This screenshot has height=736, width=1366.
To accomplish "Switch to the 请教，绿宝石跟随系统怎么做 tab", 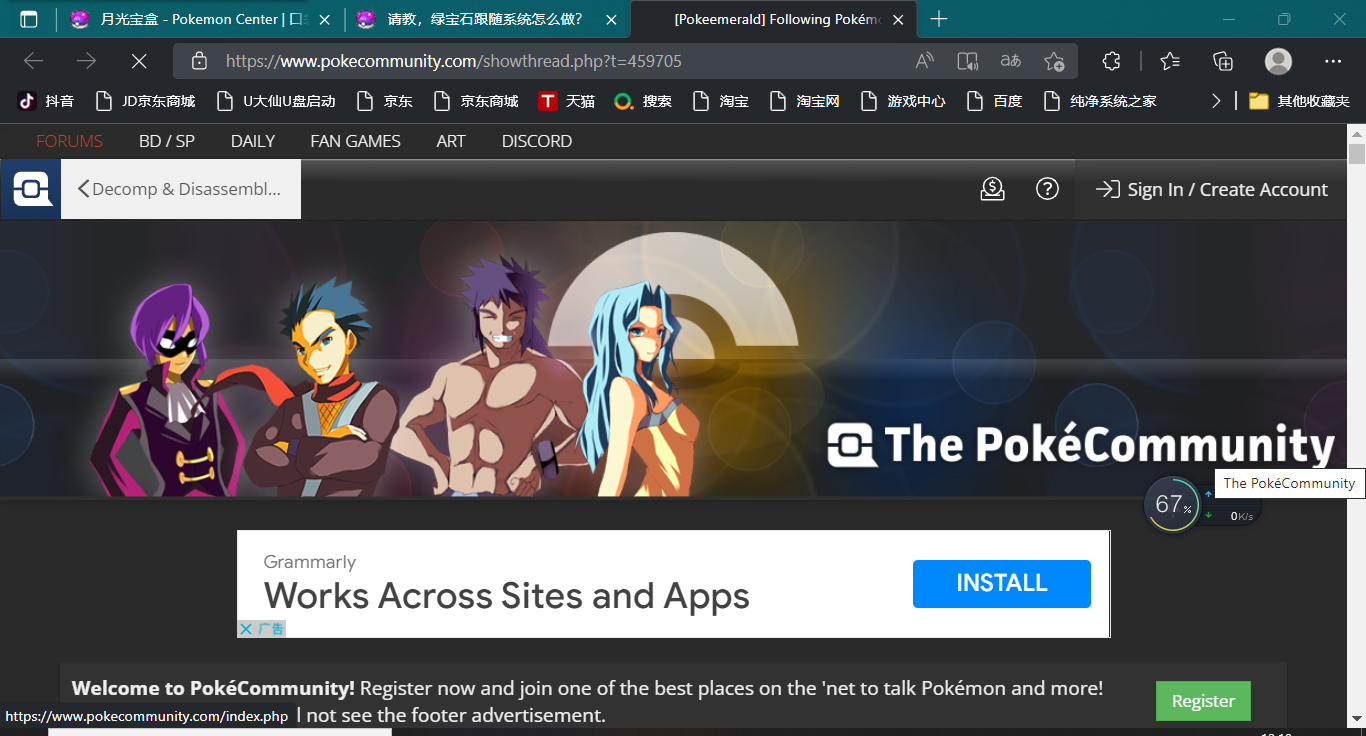I will [x=485, y=19].
